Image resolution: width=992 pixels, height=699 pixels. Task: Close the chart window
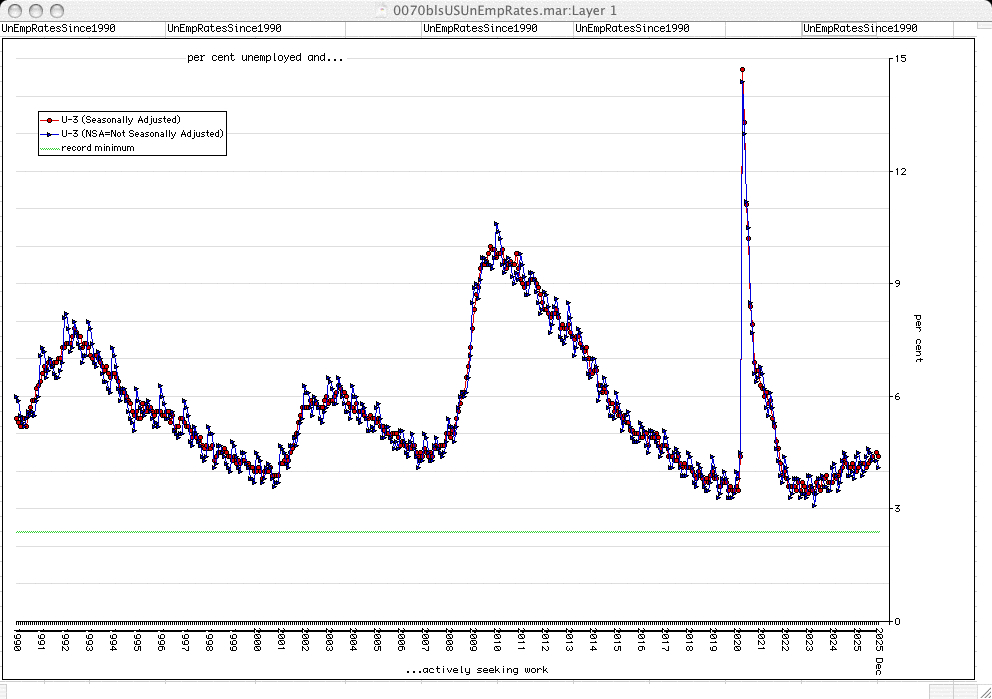13,10
